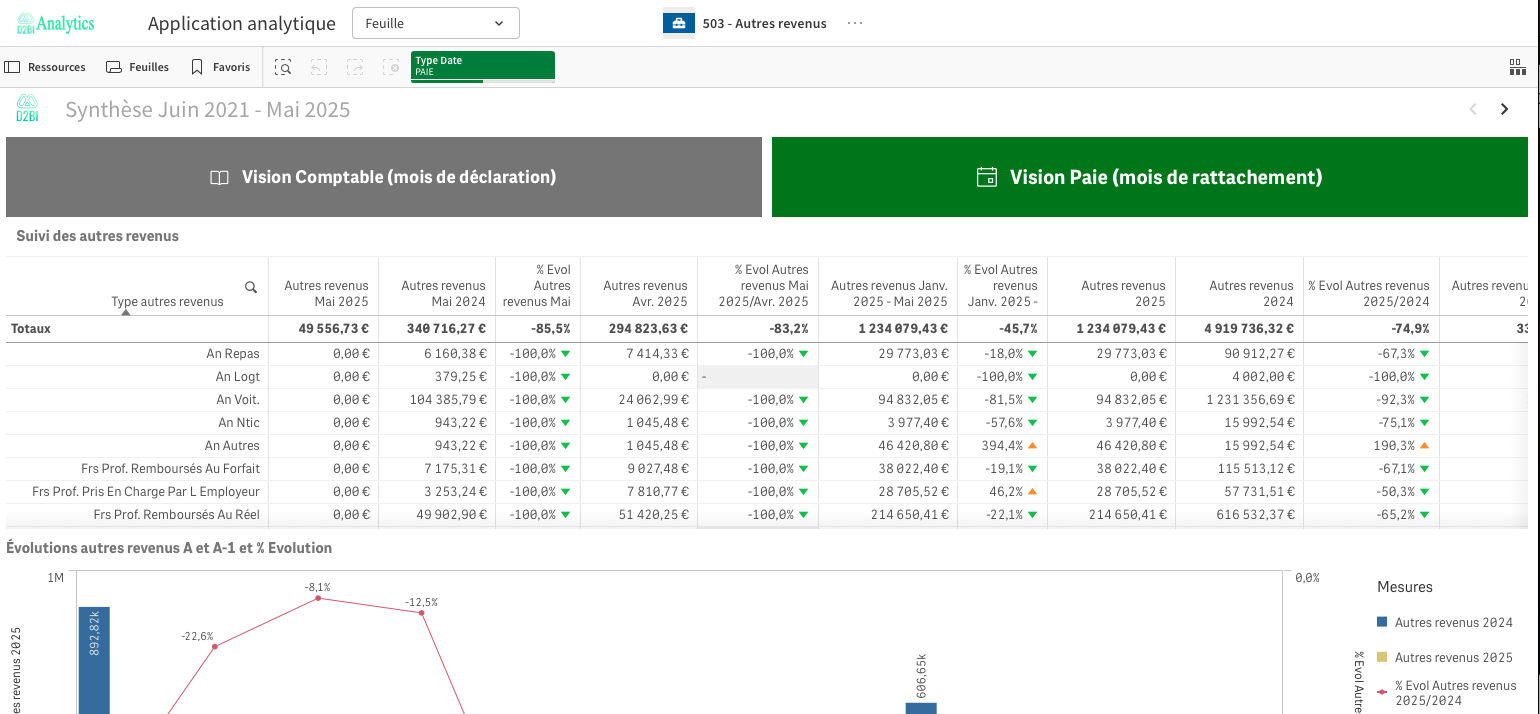Image resolution: width=1540 pixels, height=714 pixels.
Task: Toggle Autres revenus 2024 blue legend swatch
Action: pos(1382,622)
